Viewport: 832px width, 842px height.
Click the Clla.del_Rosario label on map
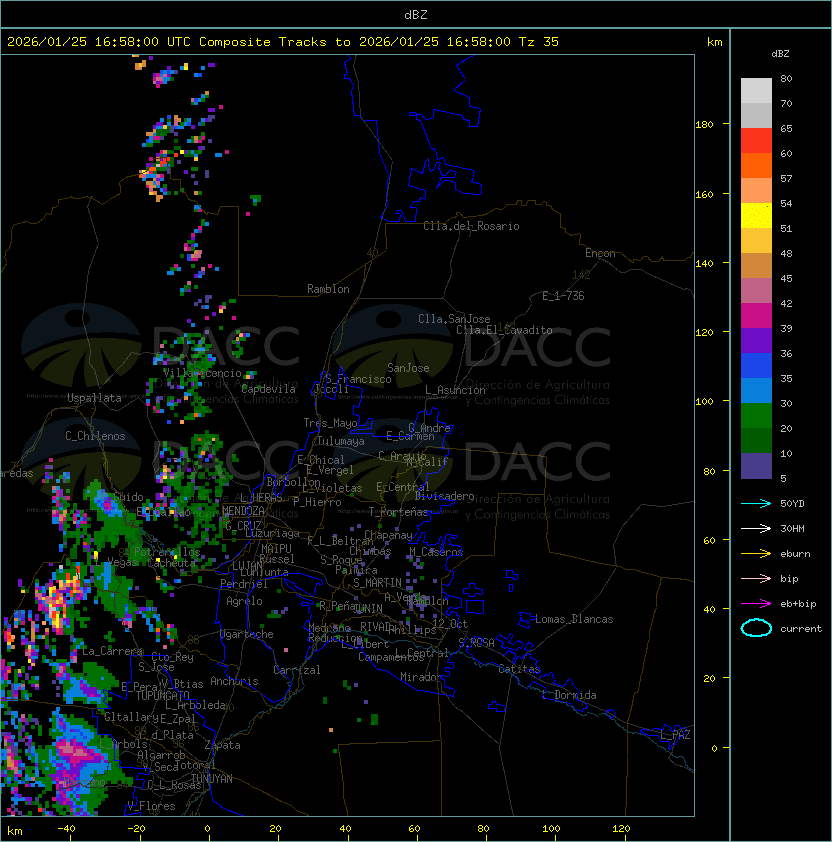pyautogui.click(x=471, y=226)
